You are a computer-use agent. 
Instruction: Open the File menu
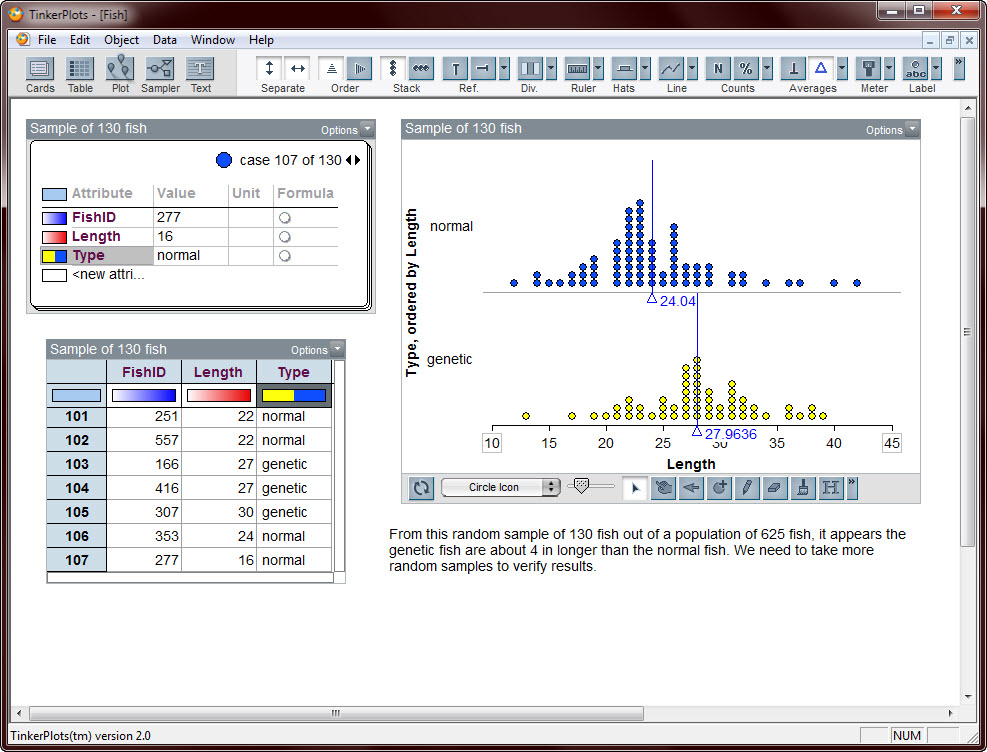tap(47, 40)
